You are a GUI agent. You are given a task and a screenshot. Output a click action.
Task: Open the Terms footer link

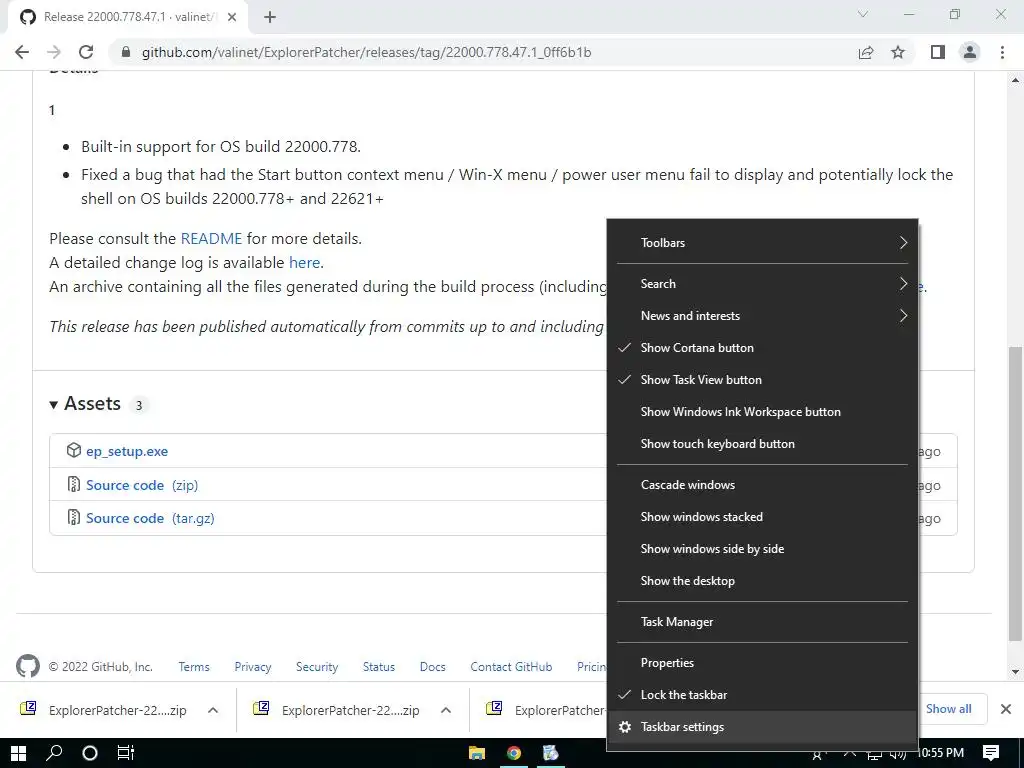[194, 667]
